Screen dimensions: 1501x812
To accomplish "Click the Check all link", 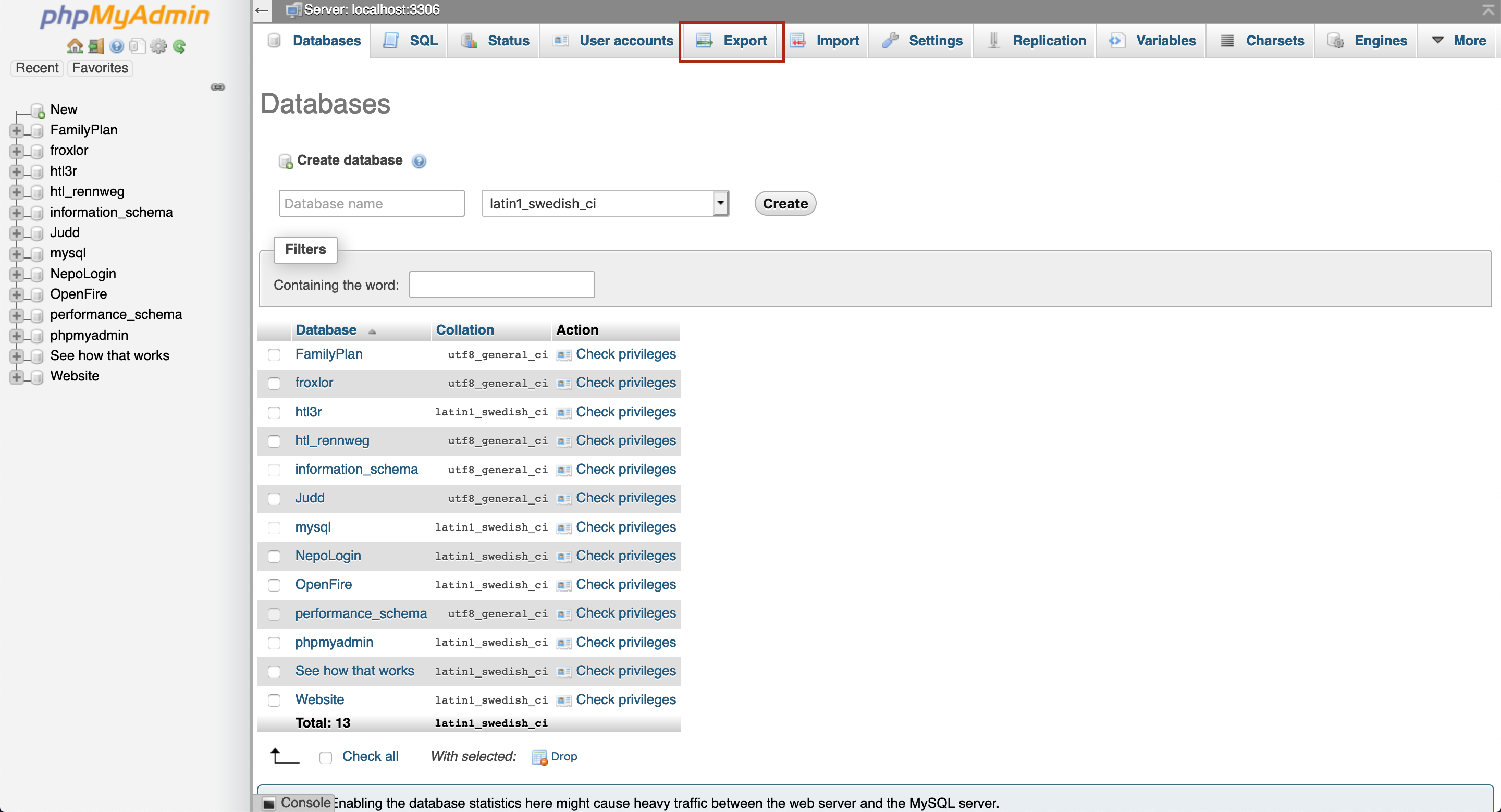I will click(x=370, y=757).
